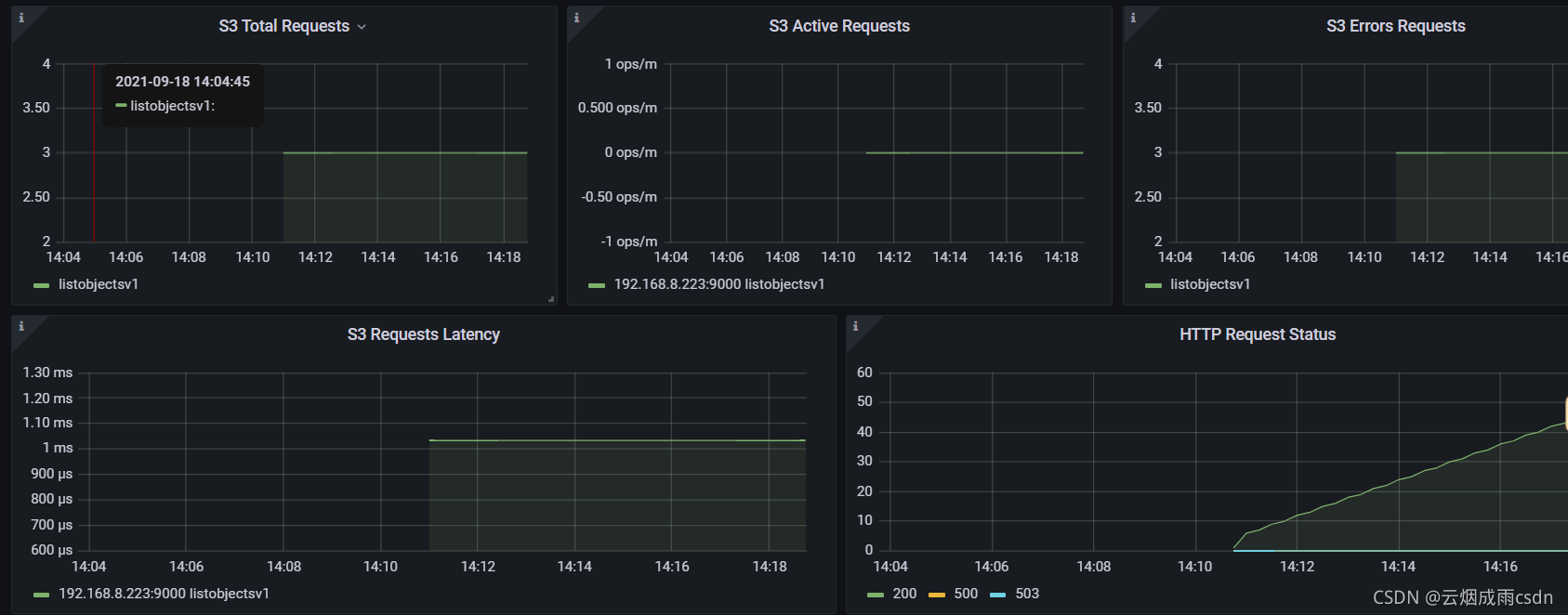
Task: Click the 1.30 ms axis label in Latency
Action: click(x=47, y=373)
